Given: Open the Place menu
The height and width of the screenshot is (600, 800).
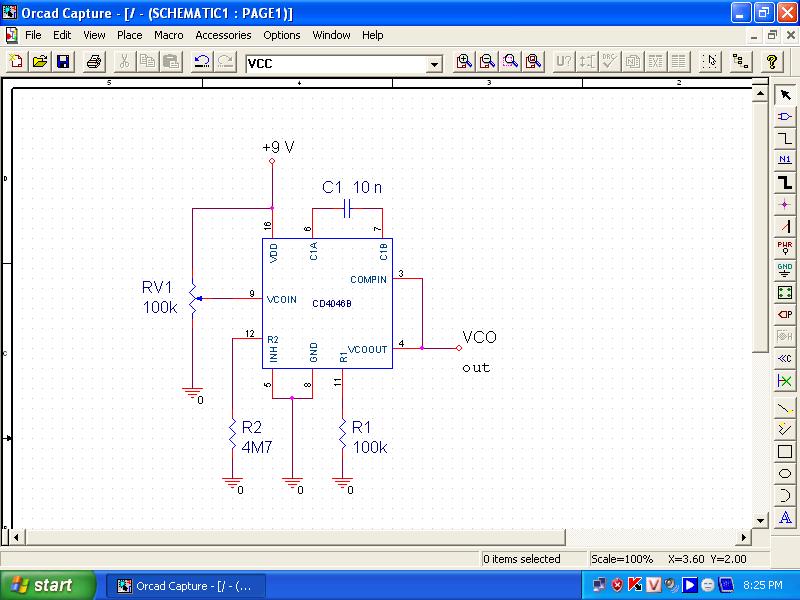Looking at the screenshot, I should pyautogui.click(x=130, y=35).
